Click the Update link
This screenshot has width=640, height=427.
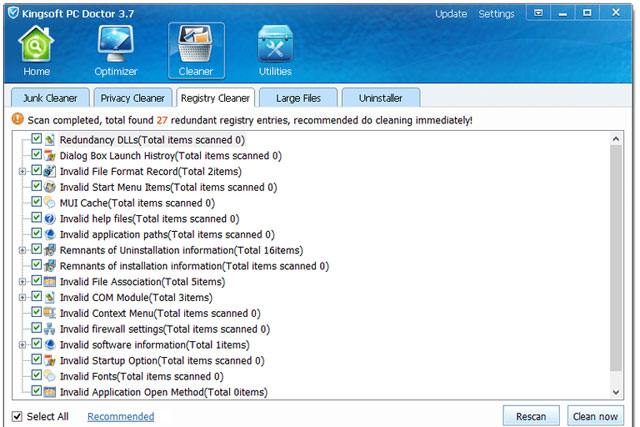451,14
